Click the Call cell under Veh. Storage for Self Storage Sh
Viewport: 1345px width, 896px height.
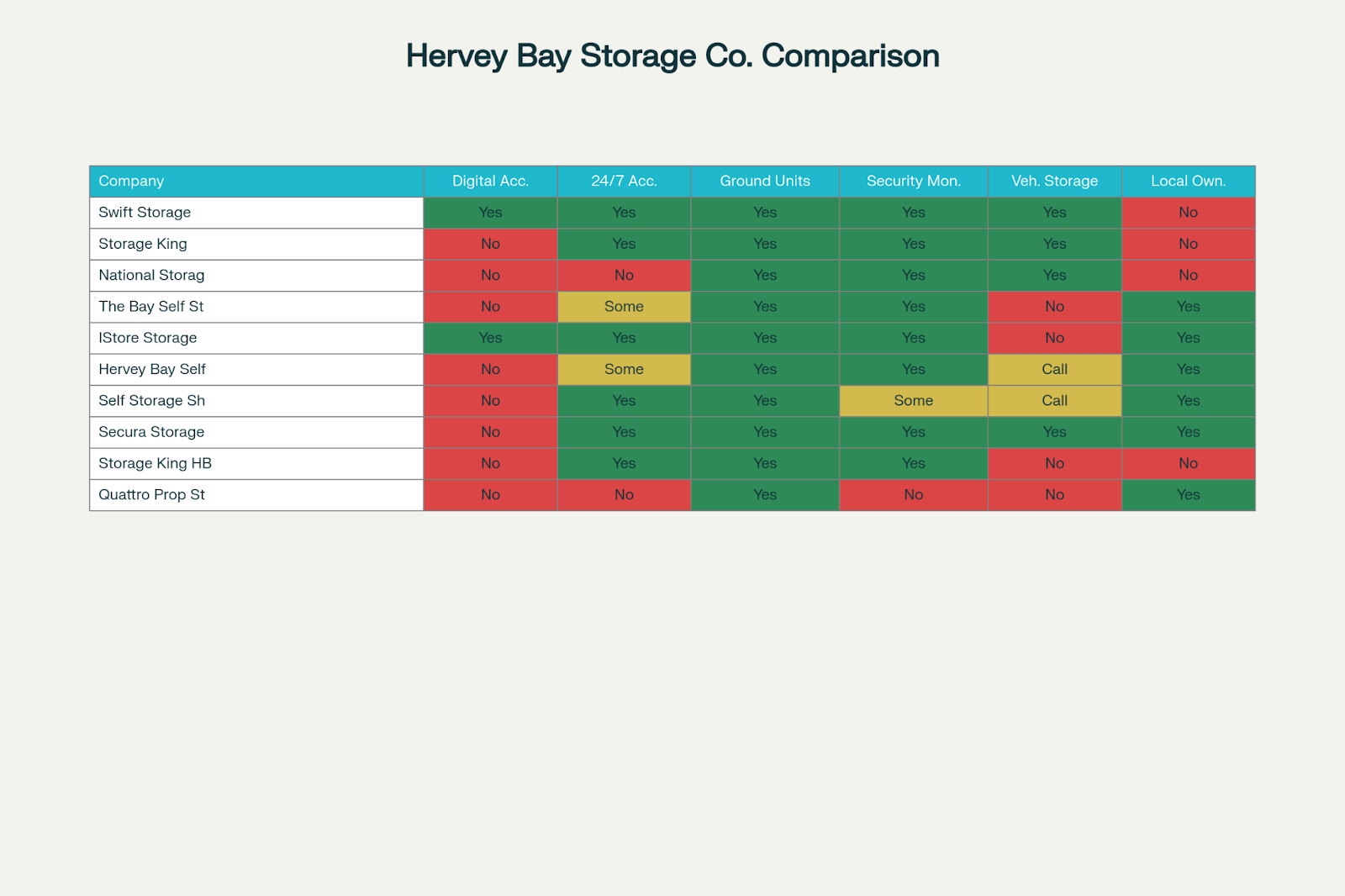[1054, 401]
